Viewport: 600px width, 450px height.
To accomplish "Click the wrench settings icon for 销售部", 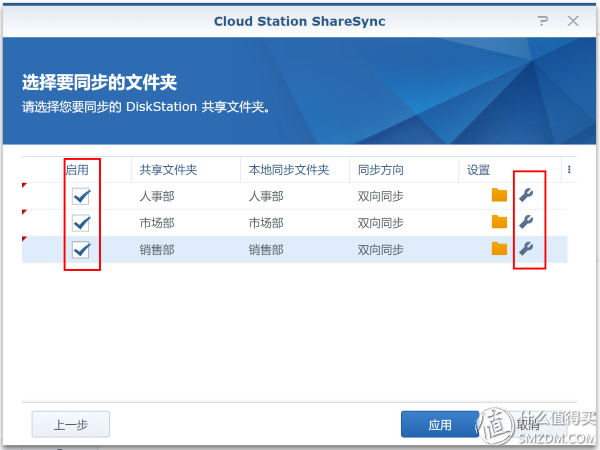I will (526, 249).
